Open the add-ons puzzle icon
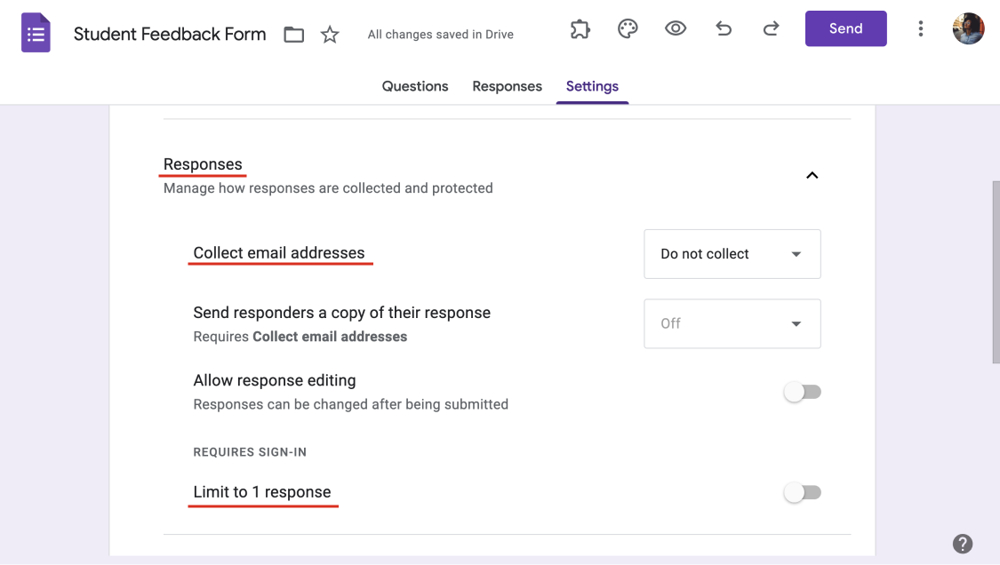1000x565 pixels. tap(580, 29)
